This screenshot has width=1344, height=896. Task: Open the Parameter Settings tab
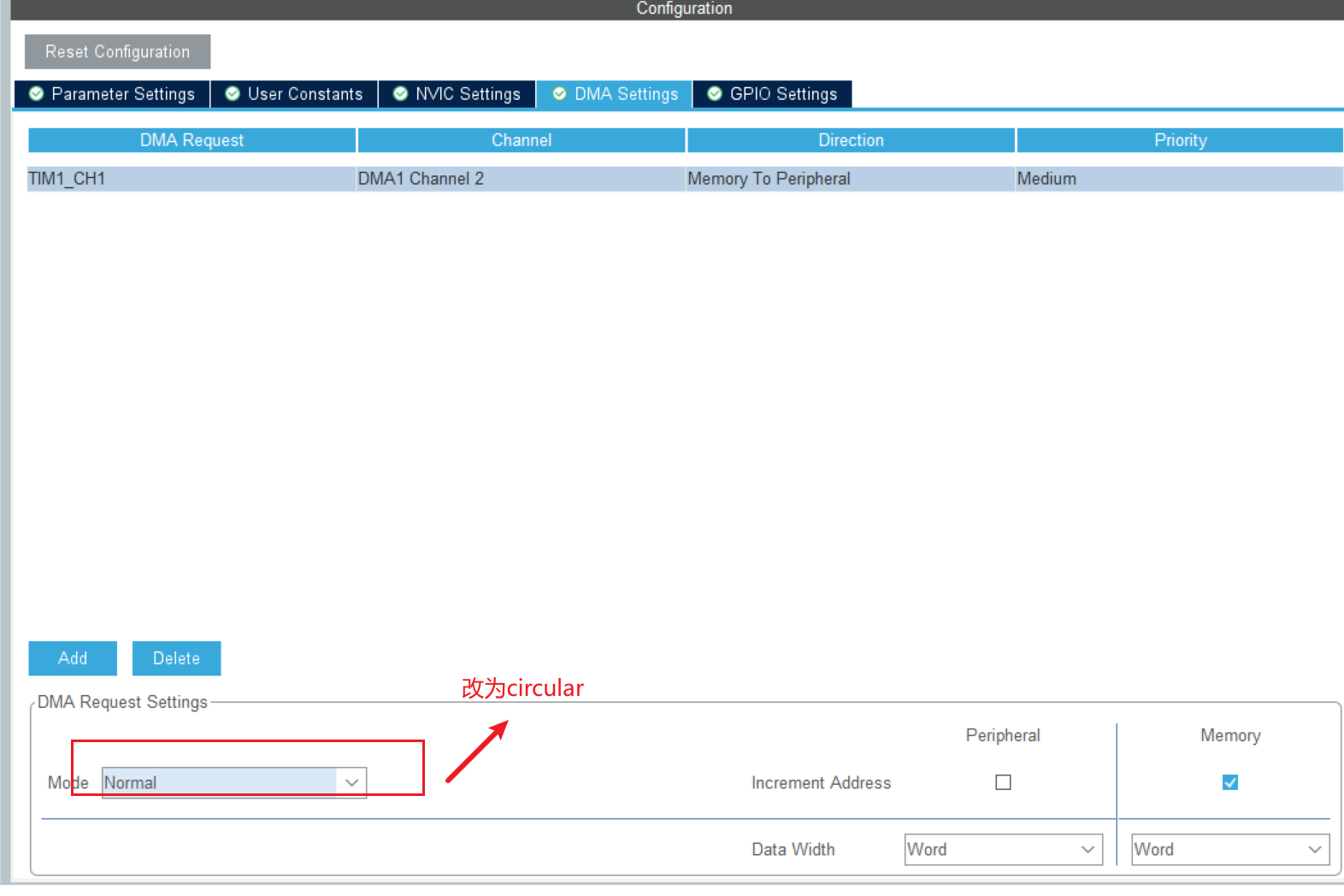pyautogui.click(x=112, y=94)
